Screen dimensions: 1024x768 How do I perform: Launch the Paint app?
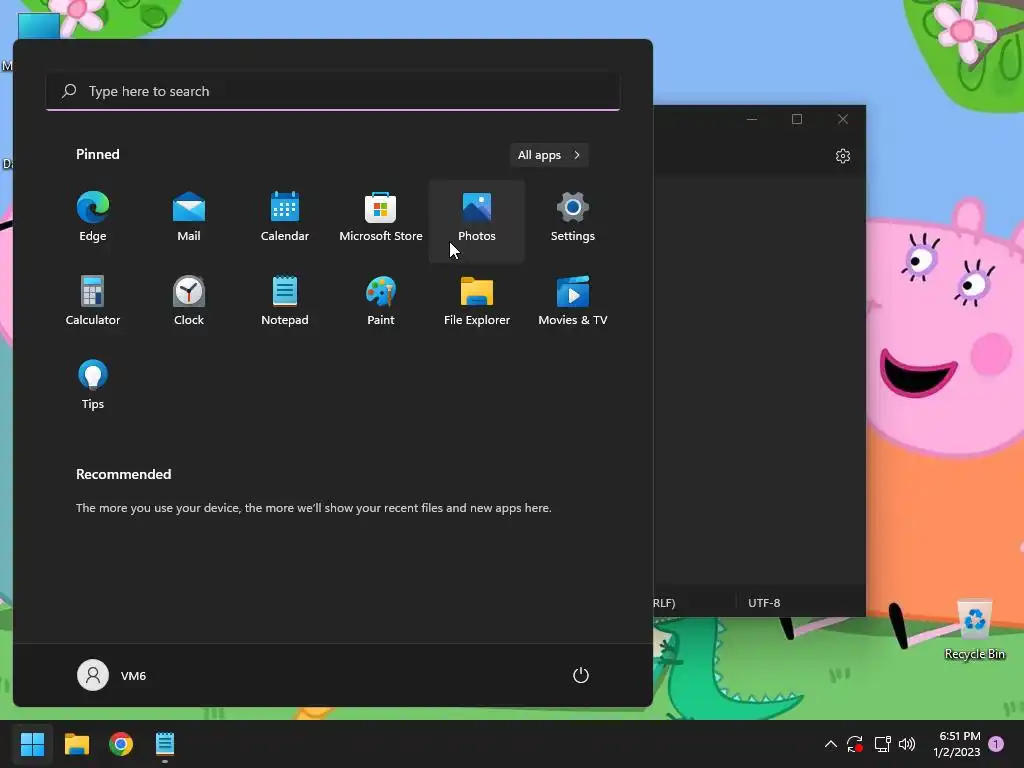pyautogui.click(x=381, y=301)
